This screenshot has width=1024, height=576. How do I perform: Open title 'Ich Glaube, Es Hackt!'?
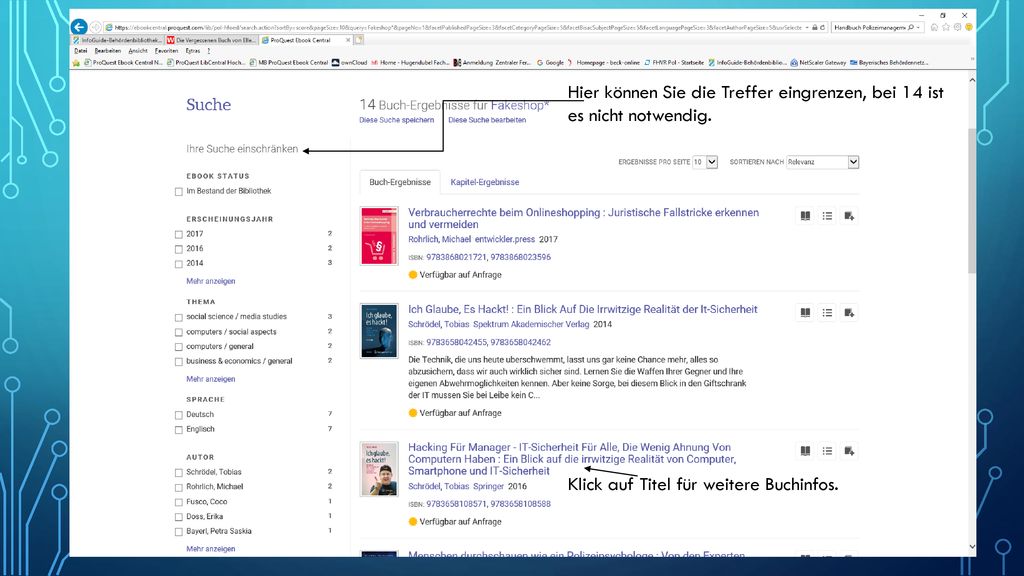tap(583, 310)
